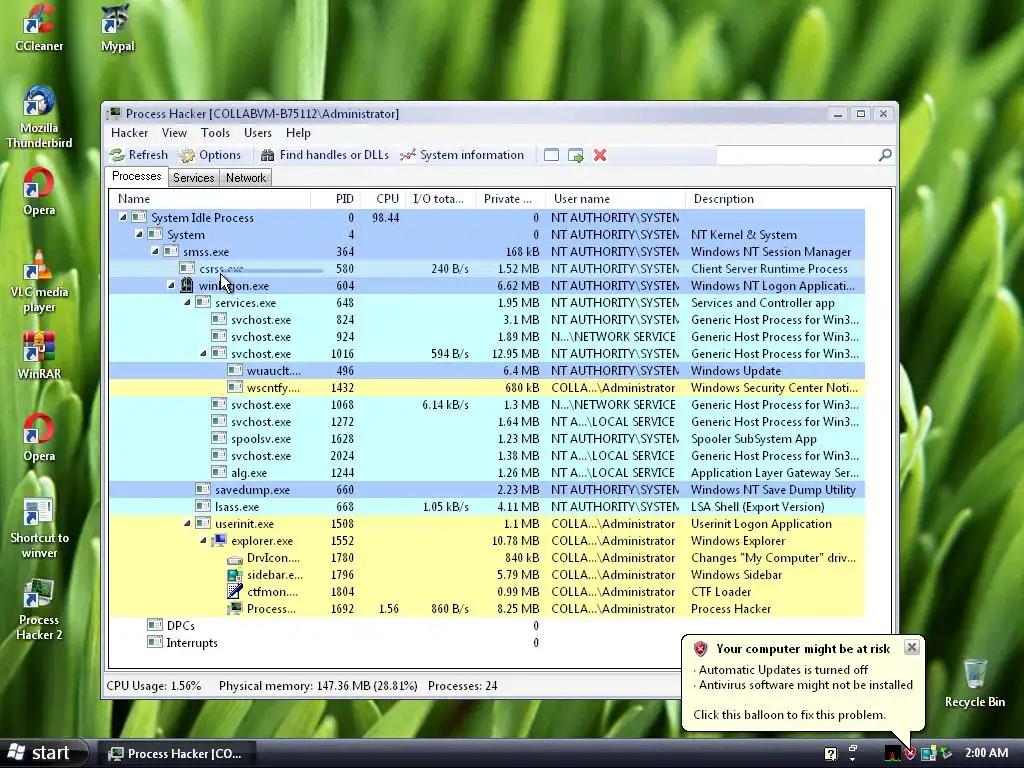Select the Process Hacker process icon
The image size is (1024, 768).
point(235,609)
